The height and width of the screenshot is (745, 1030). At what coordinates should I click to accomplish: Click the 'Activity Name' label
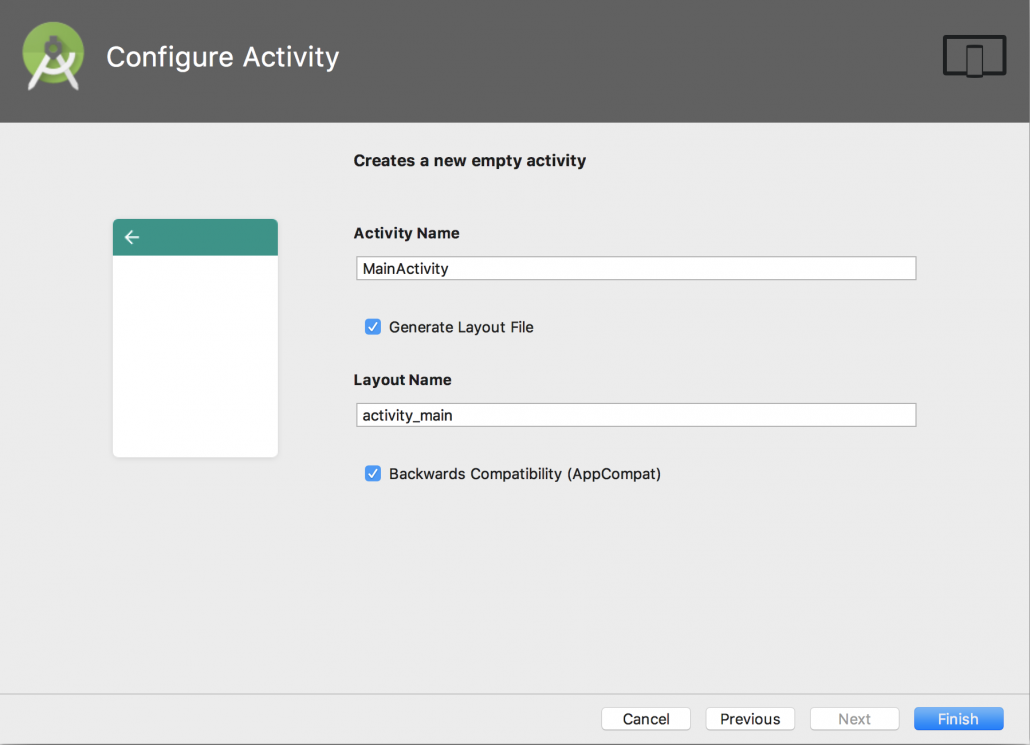[x=406, y=233]
